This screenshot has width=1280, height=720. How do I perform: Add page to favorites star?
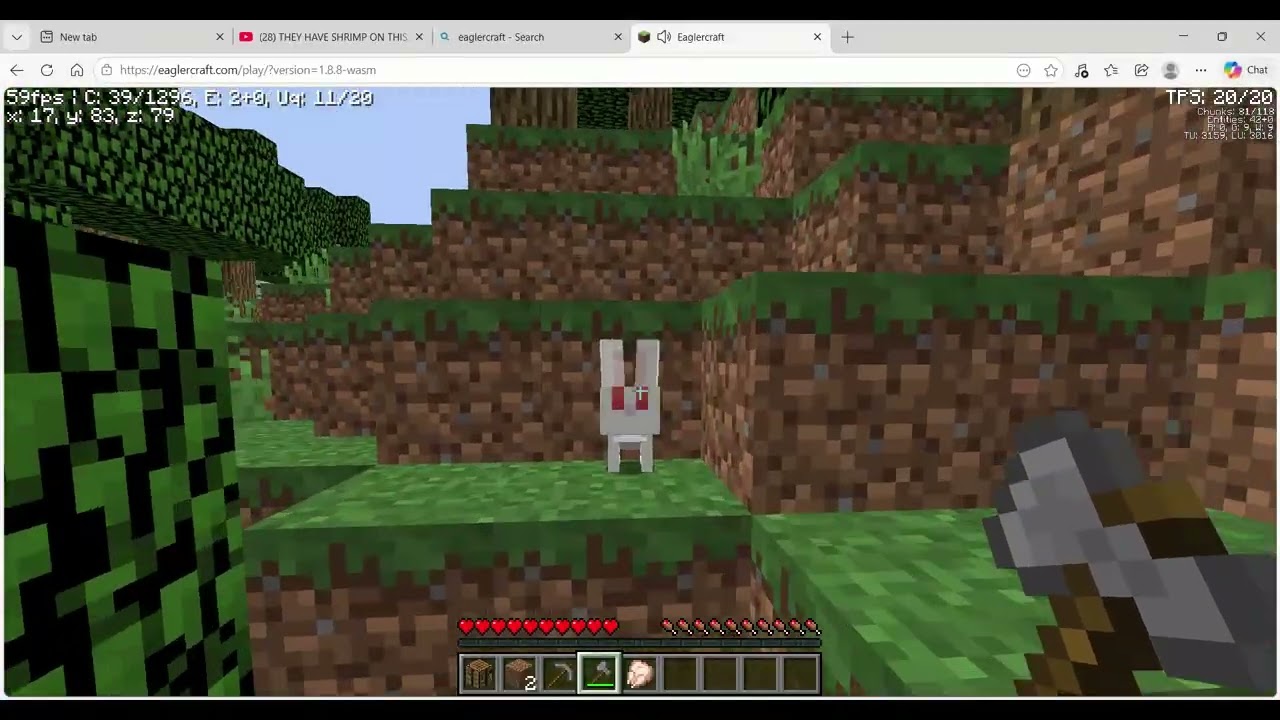(x=1051, y=70)
